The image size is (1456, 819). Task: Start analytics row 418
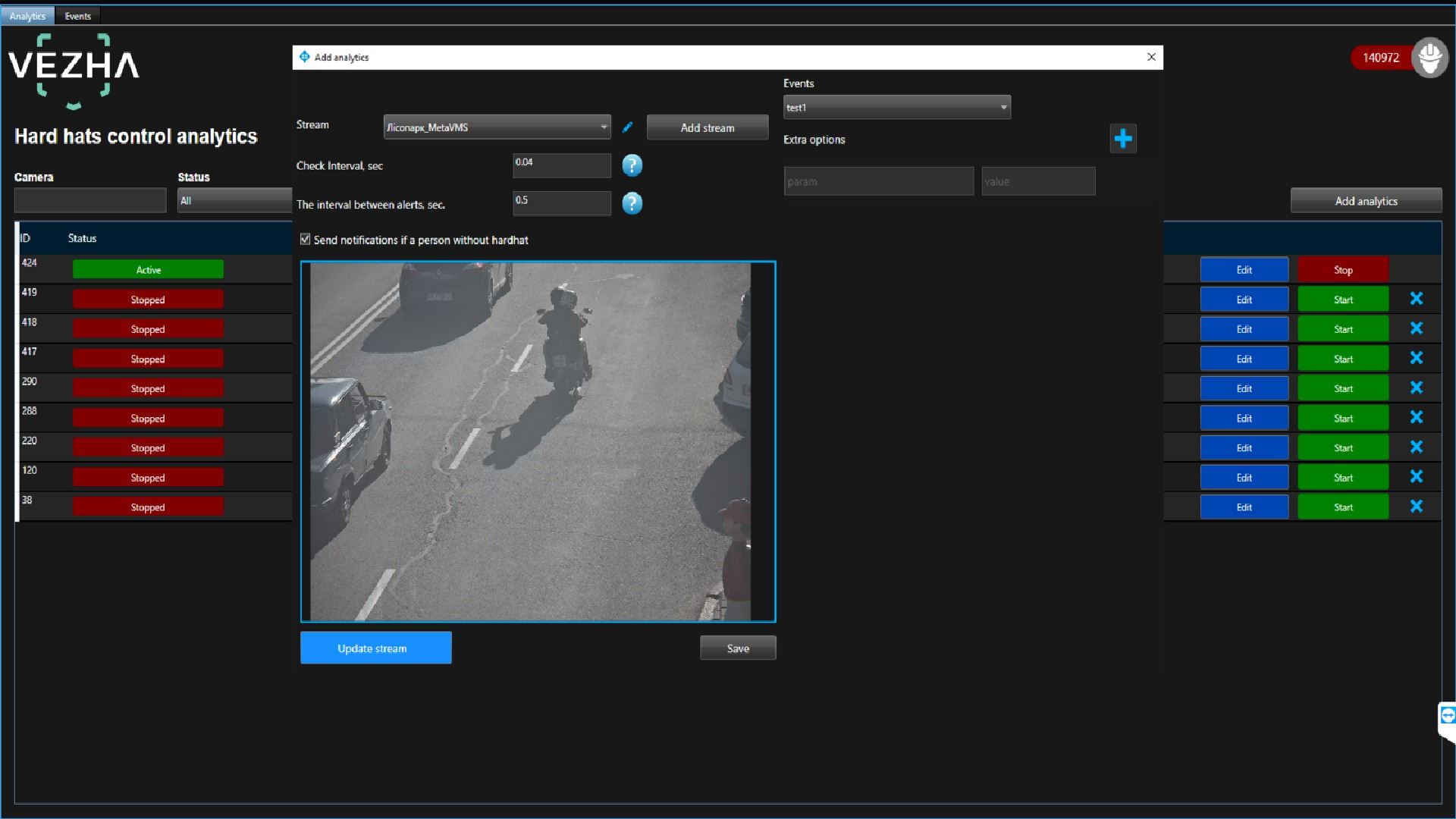click(1343, 329)
